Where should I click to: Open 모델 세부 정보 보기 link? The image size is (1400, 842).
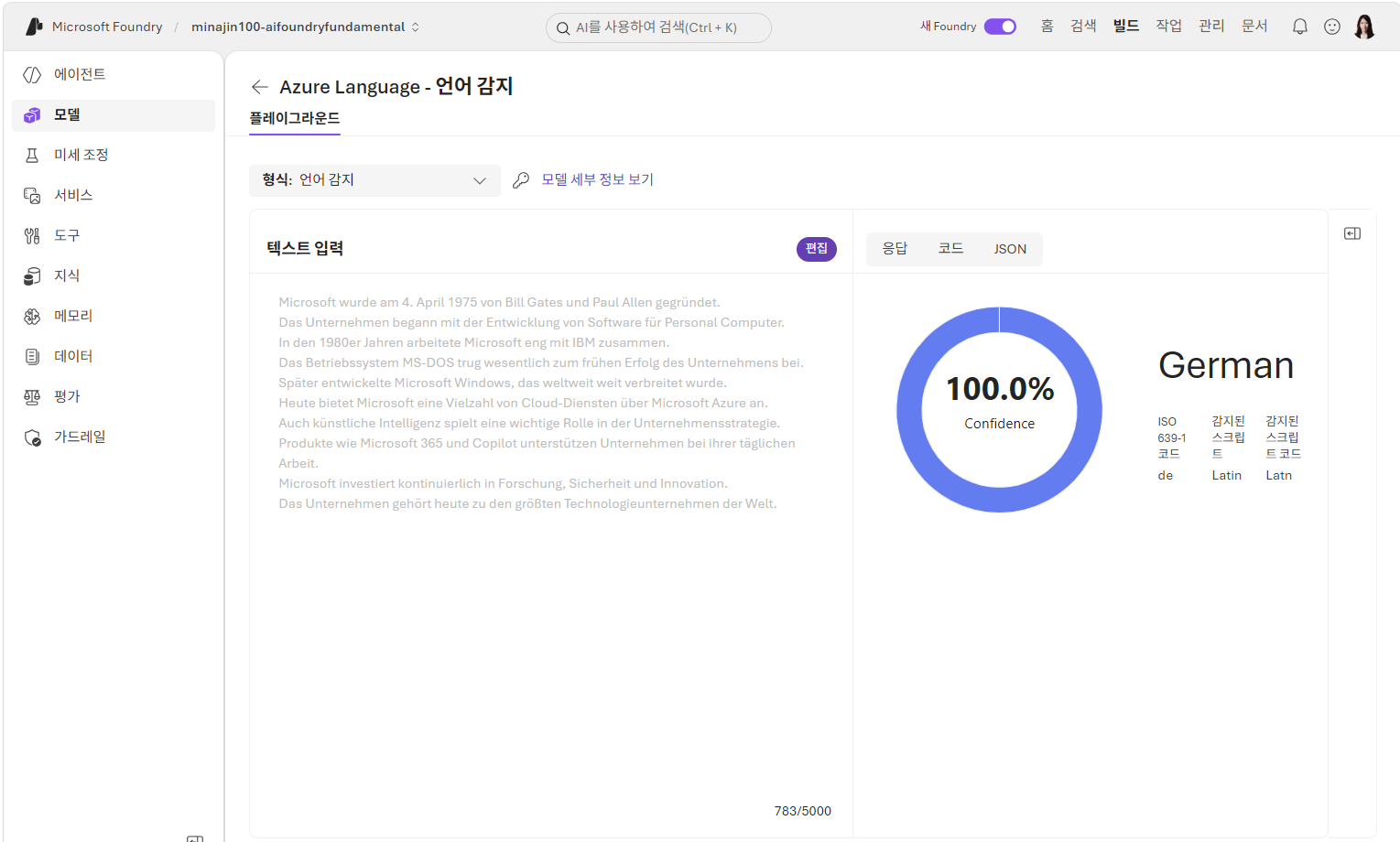pos(597,180)
